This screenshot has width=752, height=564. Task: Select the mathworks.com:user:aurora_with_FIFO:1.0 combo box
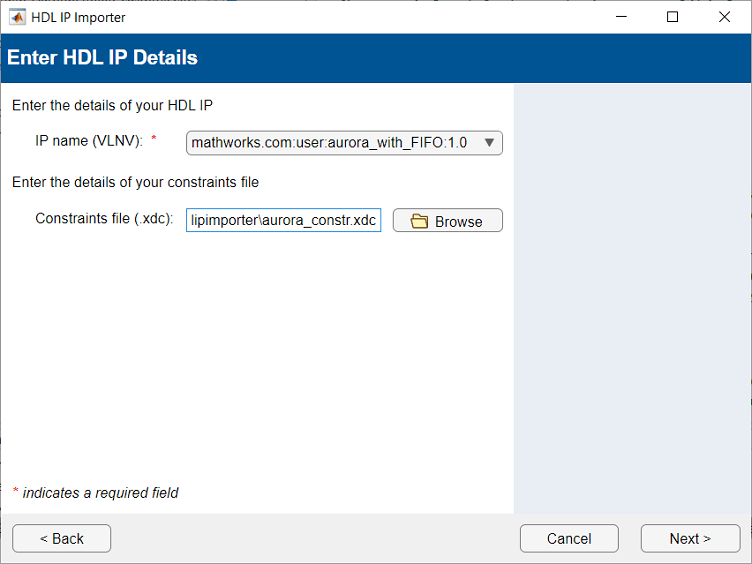(x=330, y=142)
